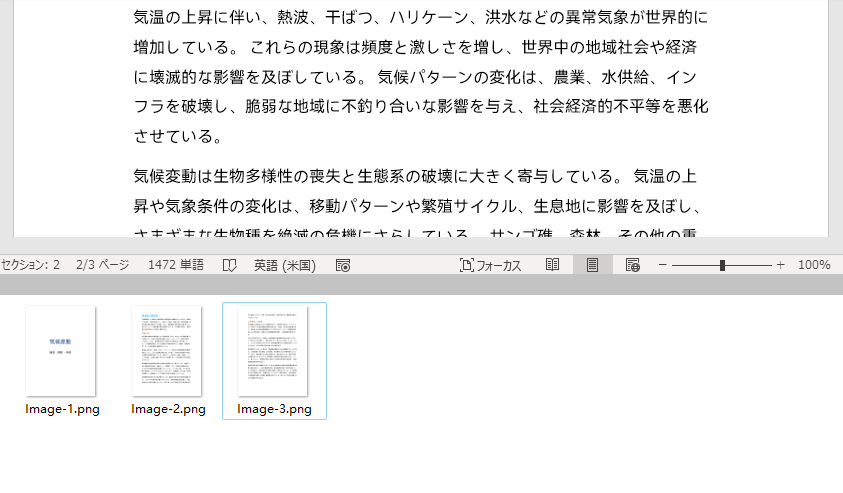Viewport: 843px width, 493px height.
Task: Open word count 1472 単語
Action: 176,265
